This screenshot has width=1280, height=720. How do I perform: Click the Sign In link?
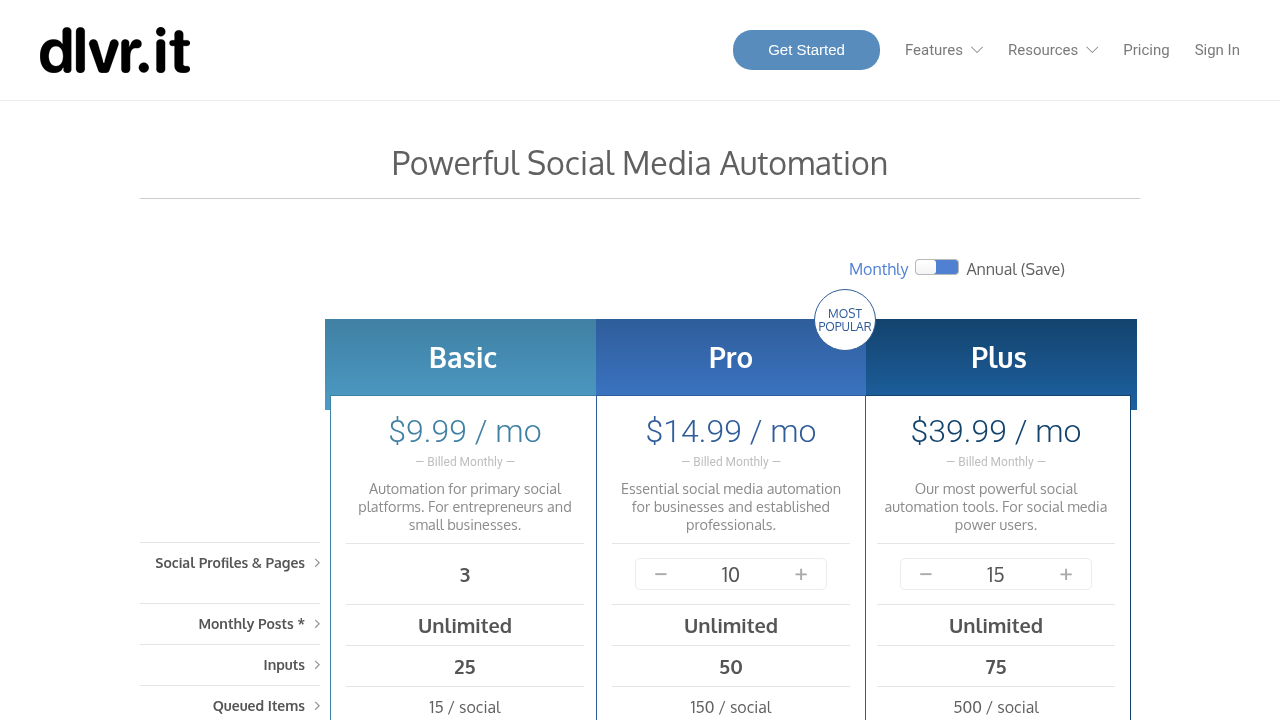pyautogui.click(x=1217, y=50)
